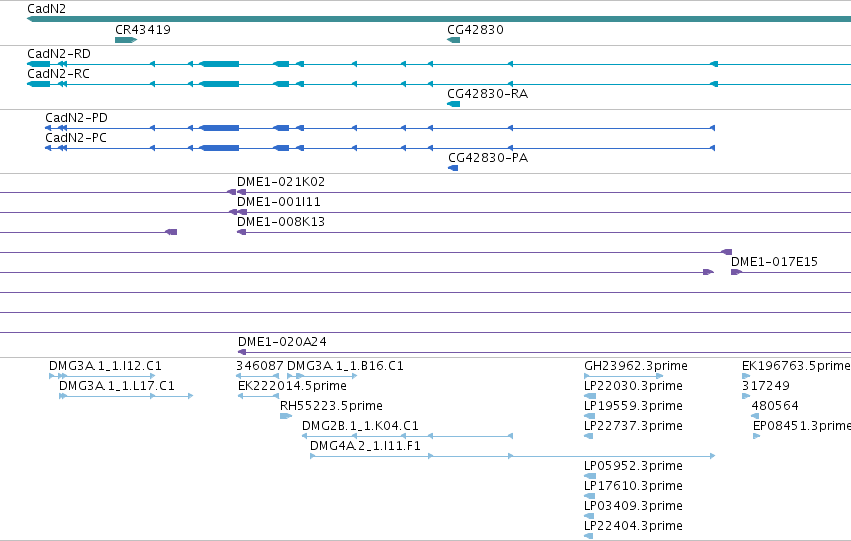
Task: Click the CG42830-RA transcript label
Action: click(487, 94)
